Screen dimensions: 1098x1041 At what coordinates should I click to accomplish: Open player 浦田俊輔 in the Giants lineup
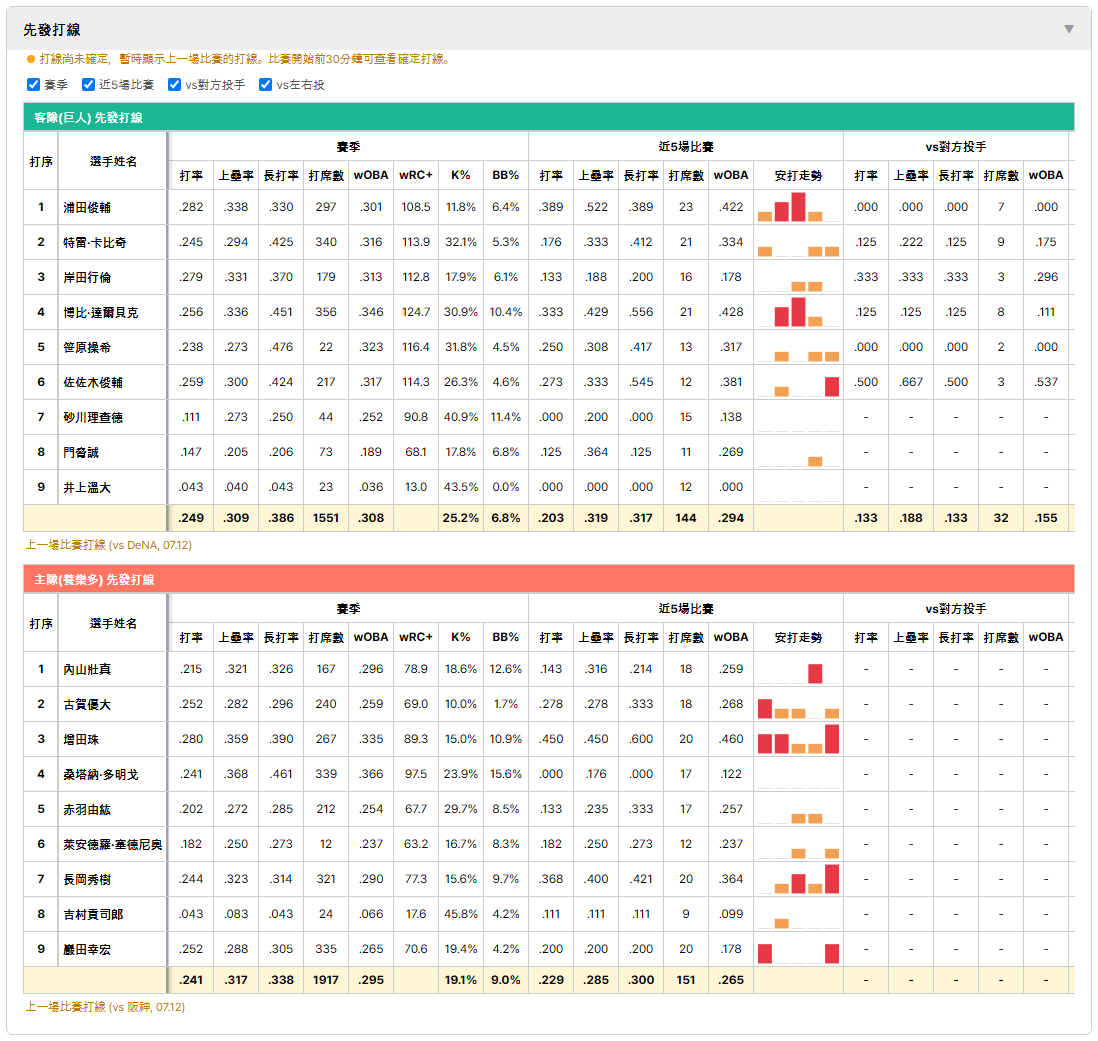point(87,207)
